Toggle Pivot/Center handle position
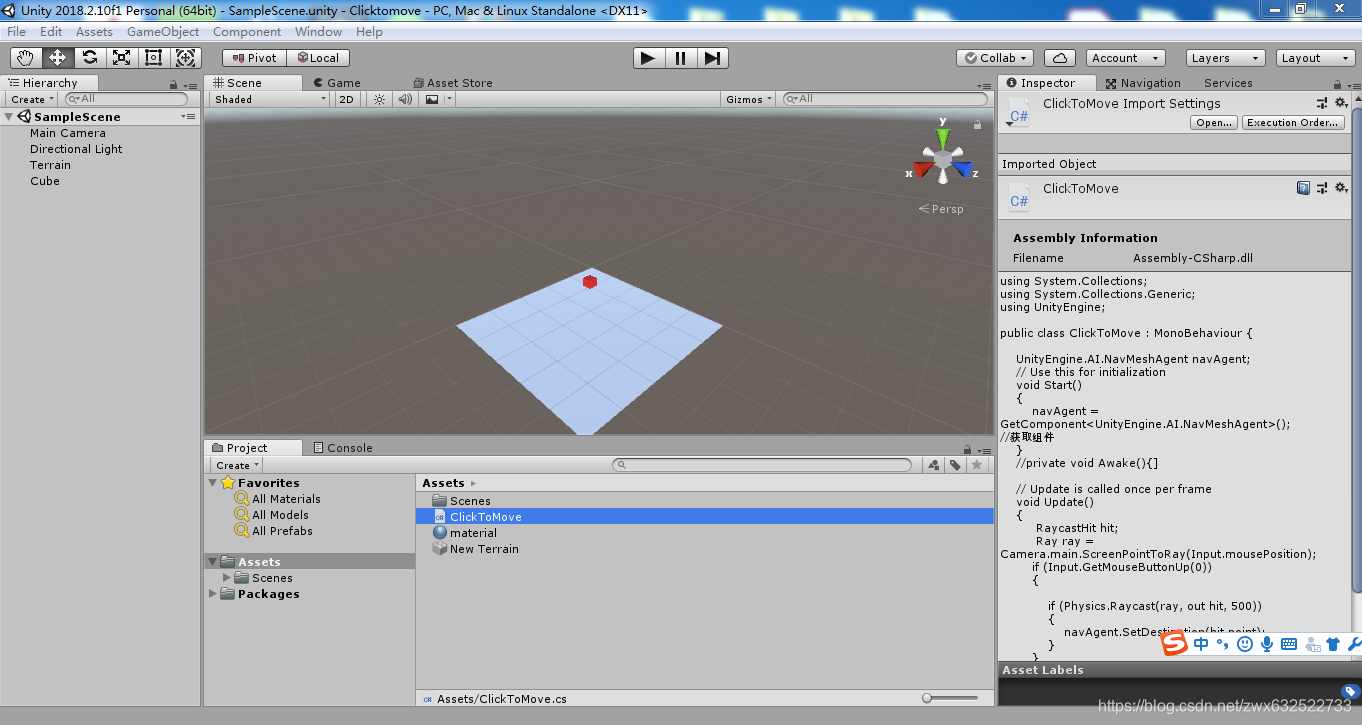 point(254,58)
